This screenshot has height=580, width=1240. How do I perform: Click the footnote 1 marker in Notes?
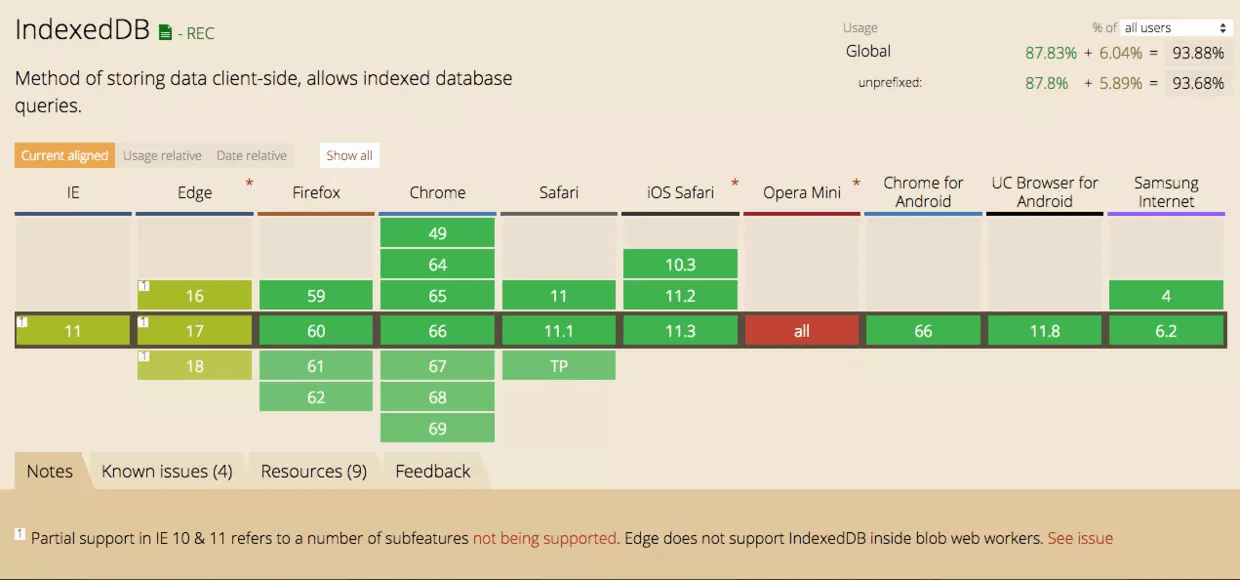20,535
